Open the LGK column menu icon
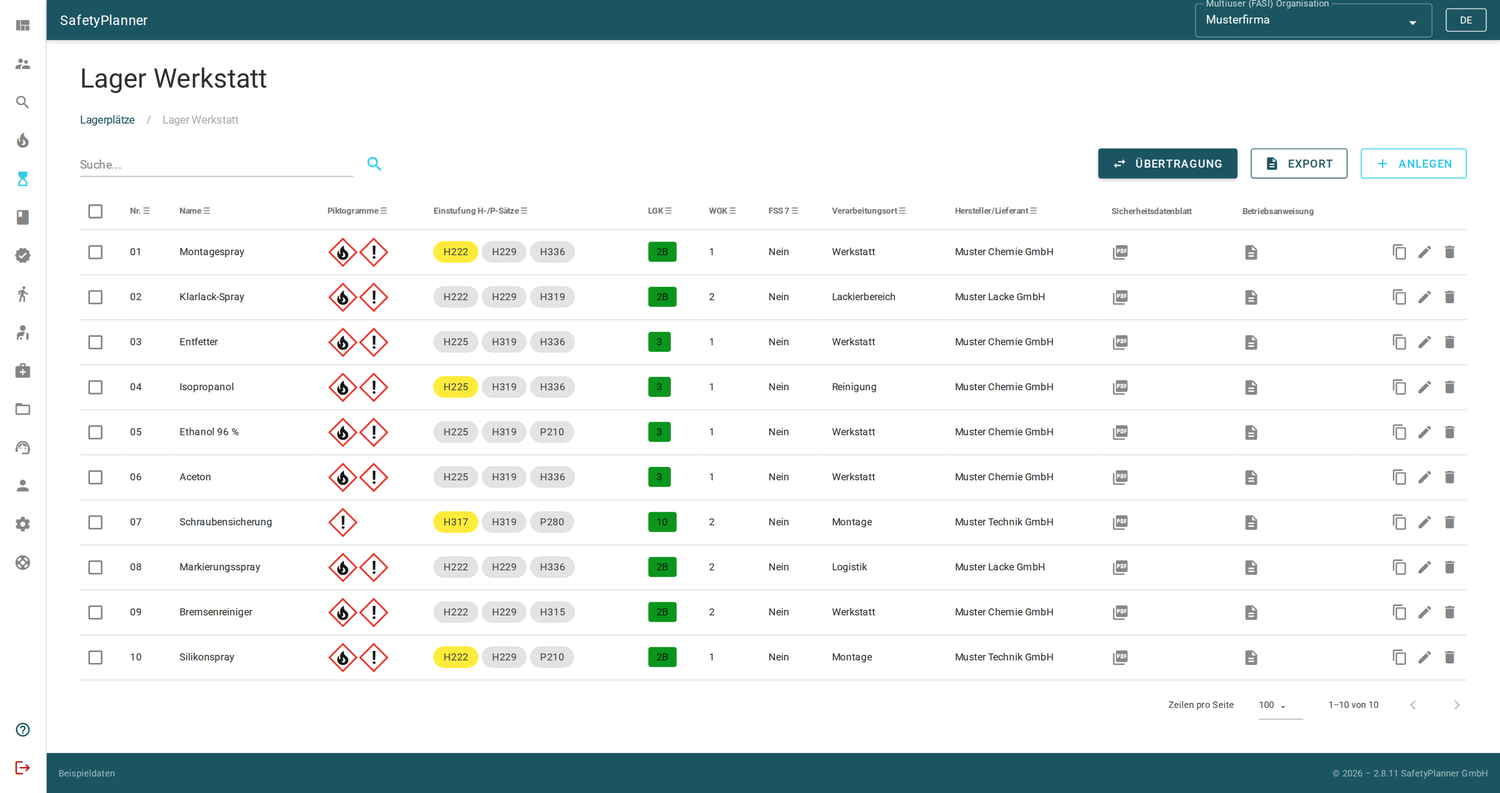Screen dimensions: 1500x793 [669, 211]
